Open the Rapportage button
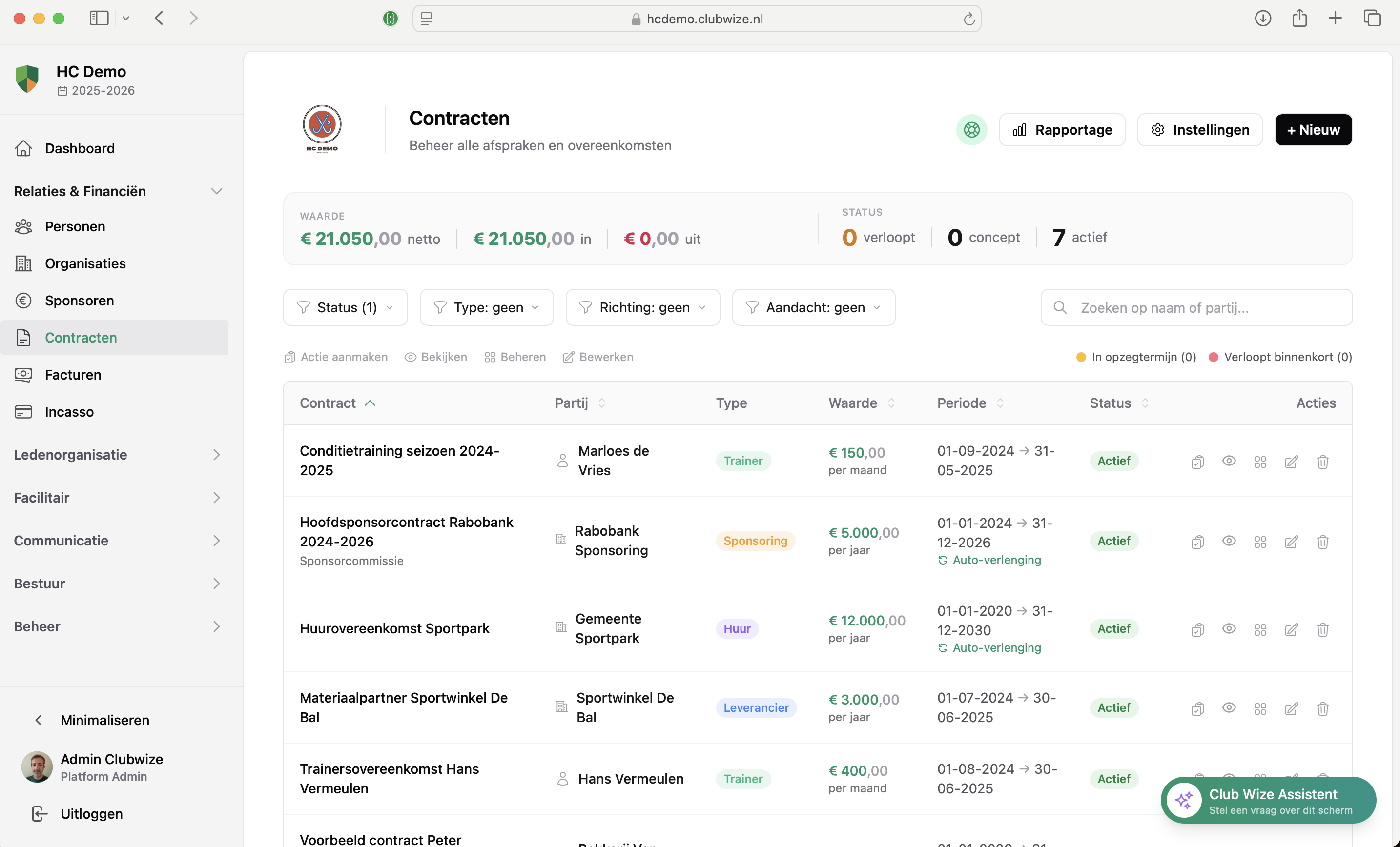 1061,130
